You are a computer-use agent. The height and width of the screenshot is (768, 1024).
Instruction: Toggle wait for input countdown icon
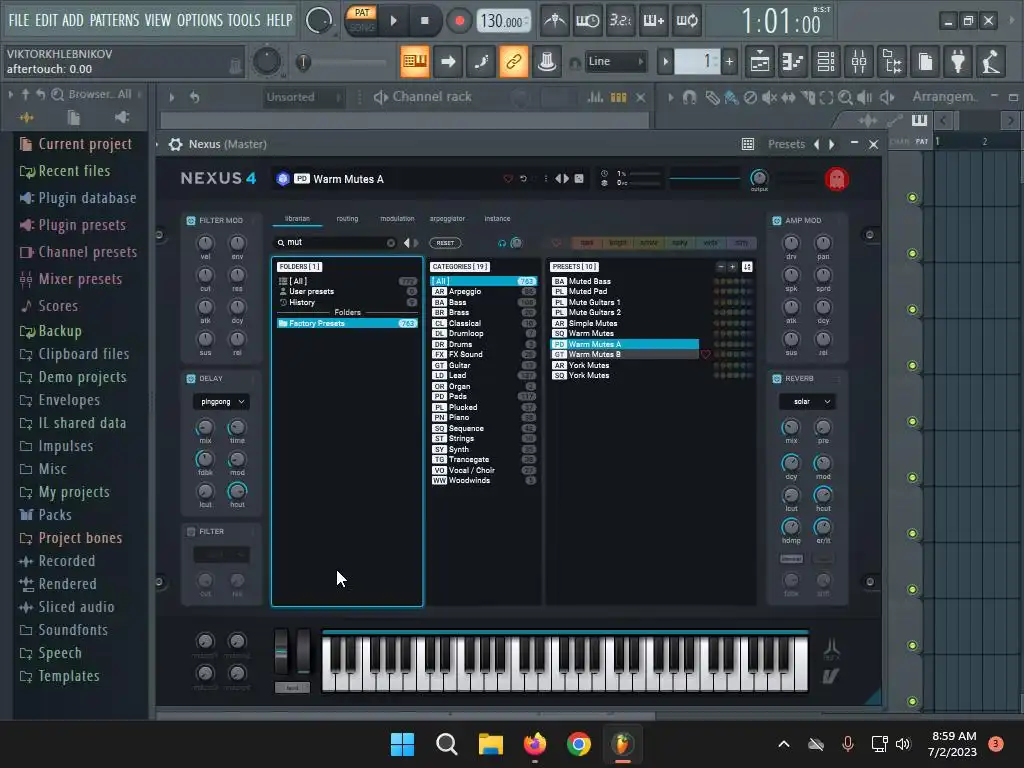pos(587,21)
